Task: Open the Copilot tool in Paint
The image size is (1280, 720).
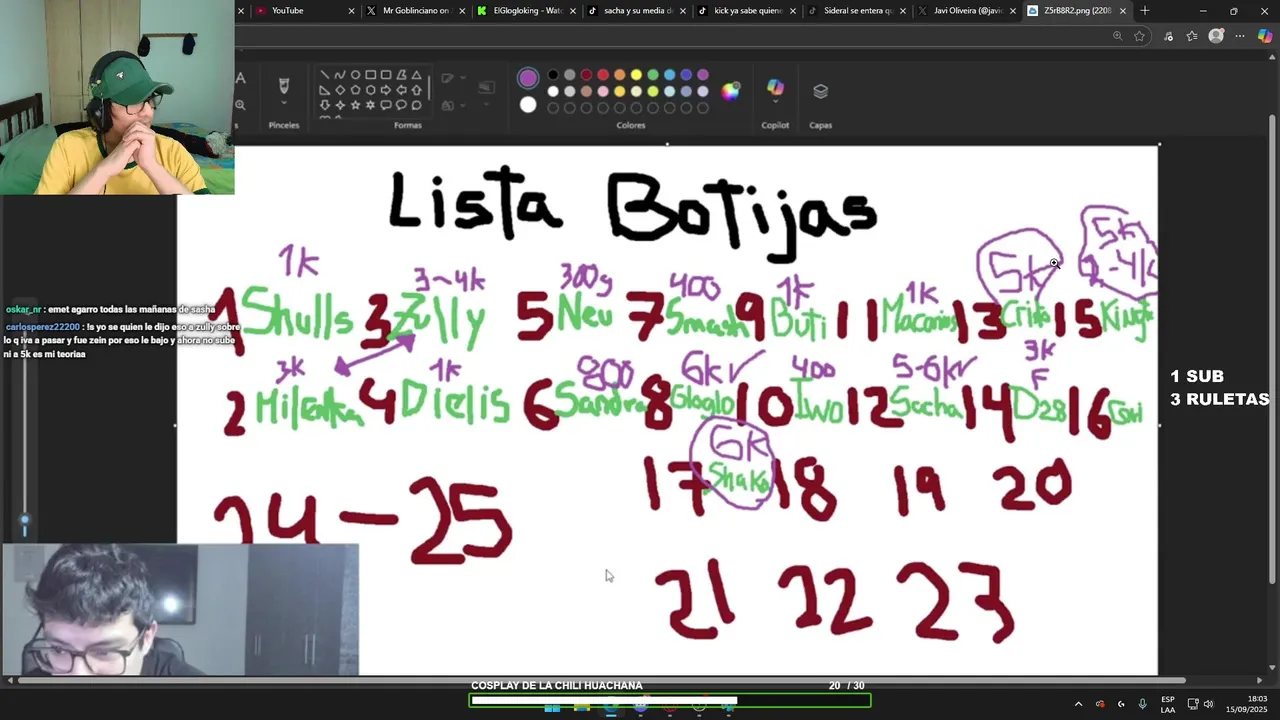Action: [775, 87]
